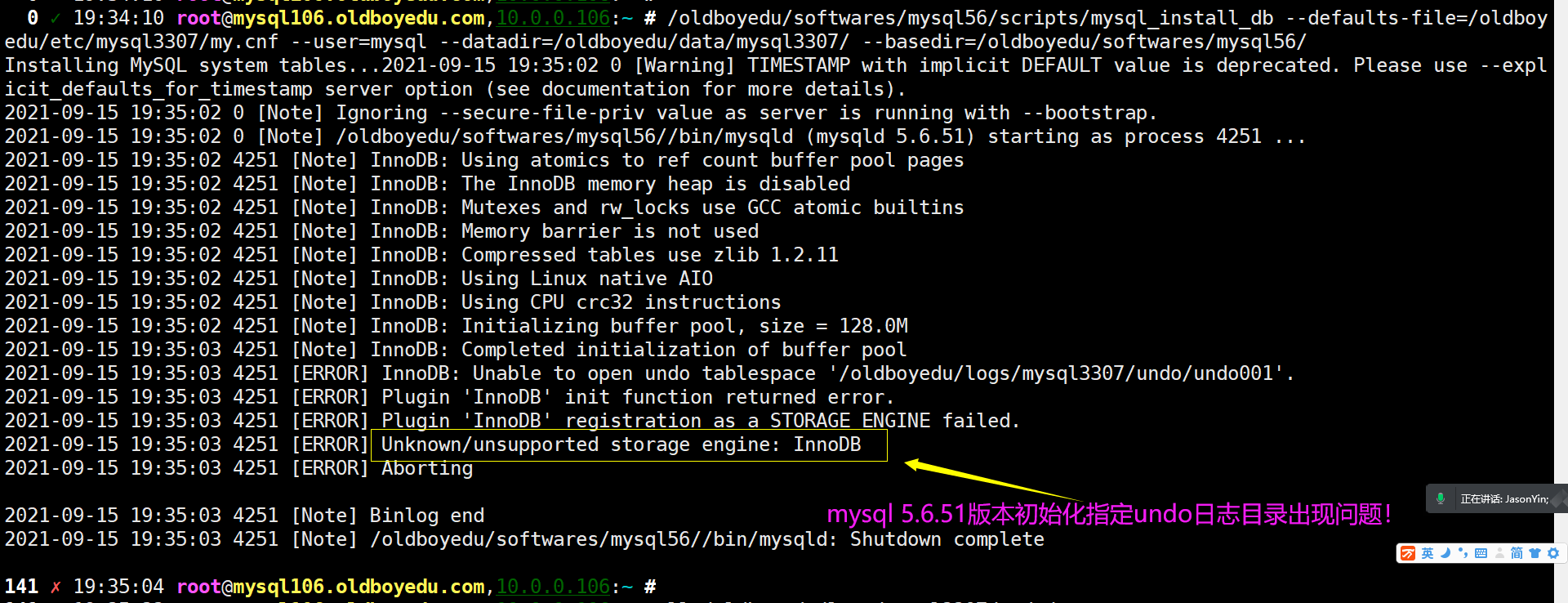Click the 10.0.0.106 link in the top prompt
Viewport: 1568px width, 603px height.
(x=553, y=17)
